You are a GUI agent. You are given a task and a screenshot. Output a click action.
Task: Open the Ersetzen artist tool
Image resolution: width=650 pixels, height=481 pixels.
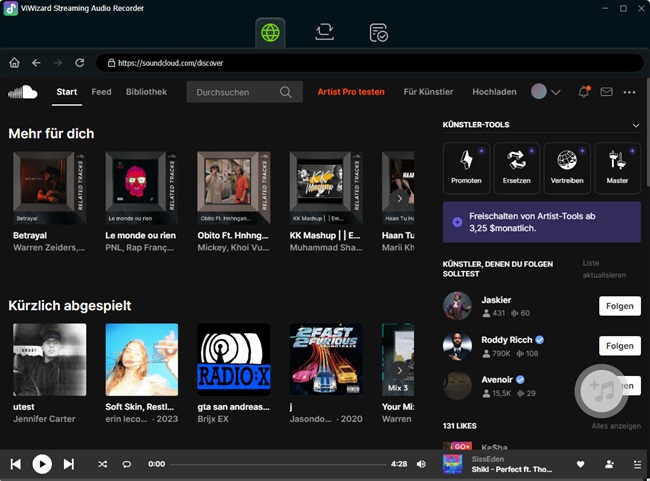click(x=517, y=168)
